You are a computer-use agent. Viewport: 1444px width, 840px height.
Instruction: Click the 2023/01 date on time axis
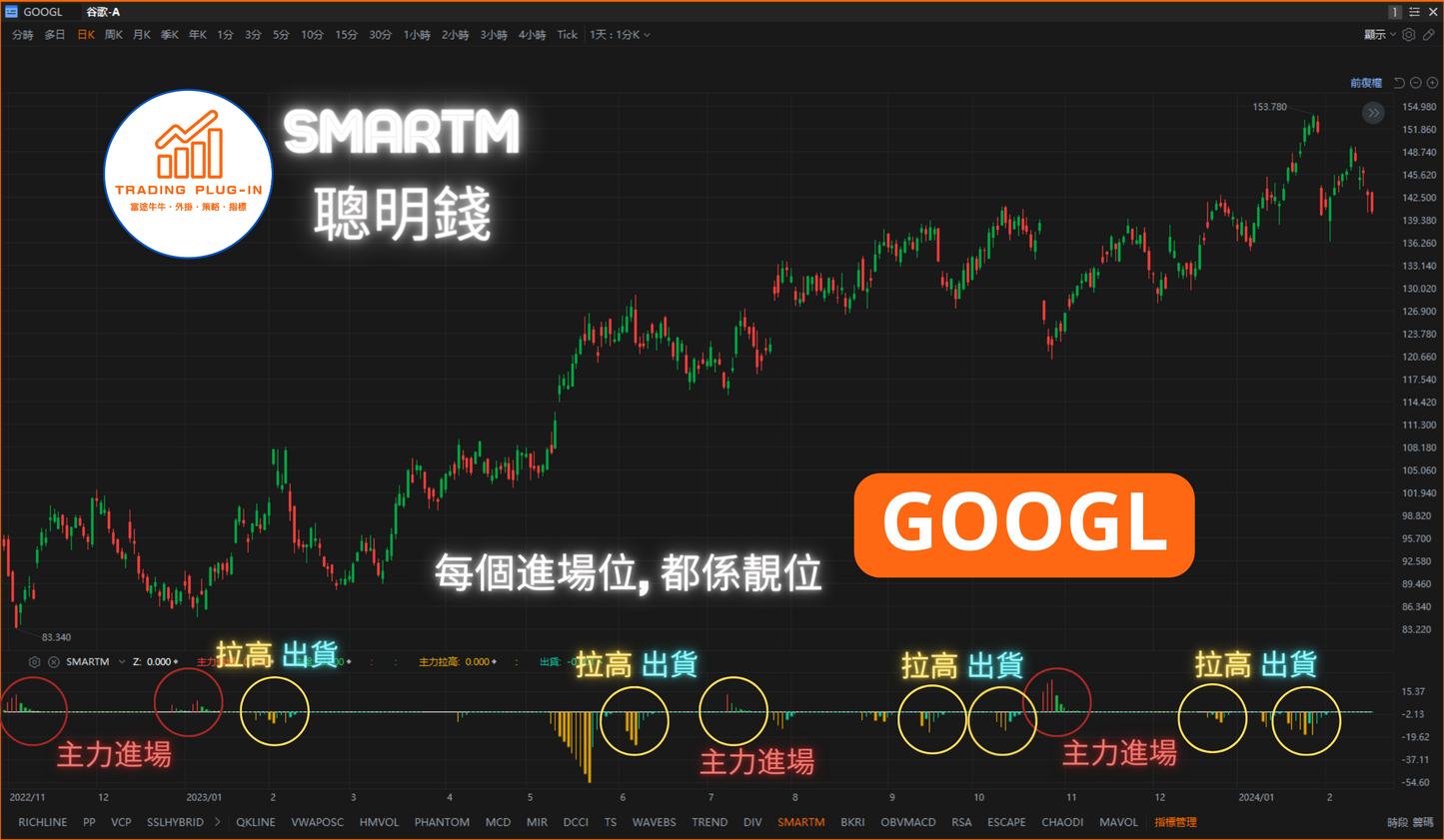pyautogui.click(x=204, y=797)
